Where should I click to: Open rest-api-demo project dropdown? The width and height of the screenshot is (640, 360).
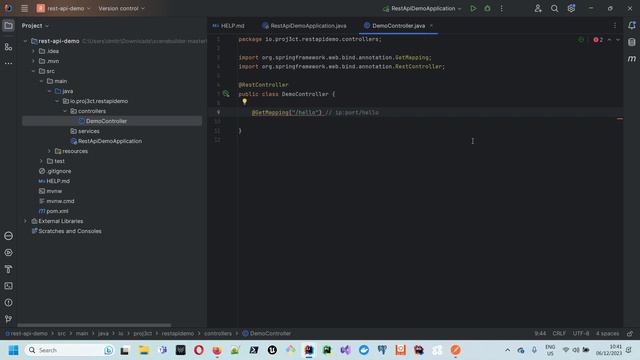click(x=64, y=8)
